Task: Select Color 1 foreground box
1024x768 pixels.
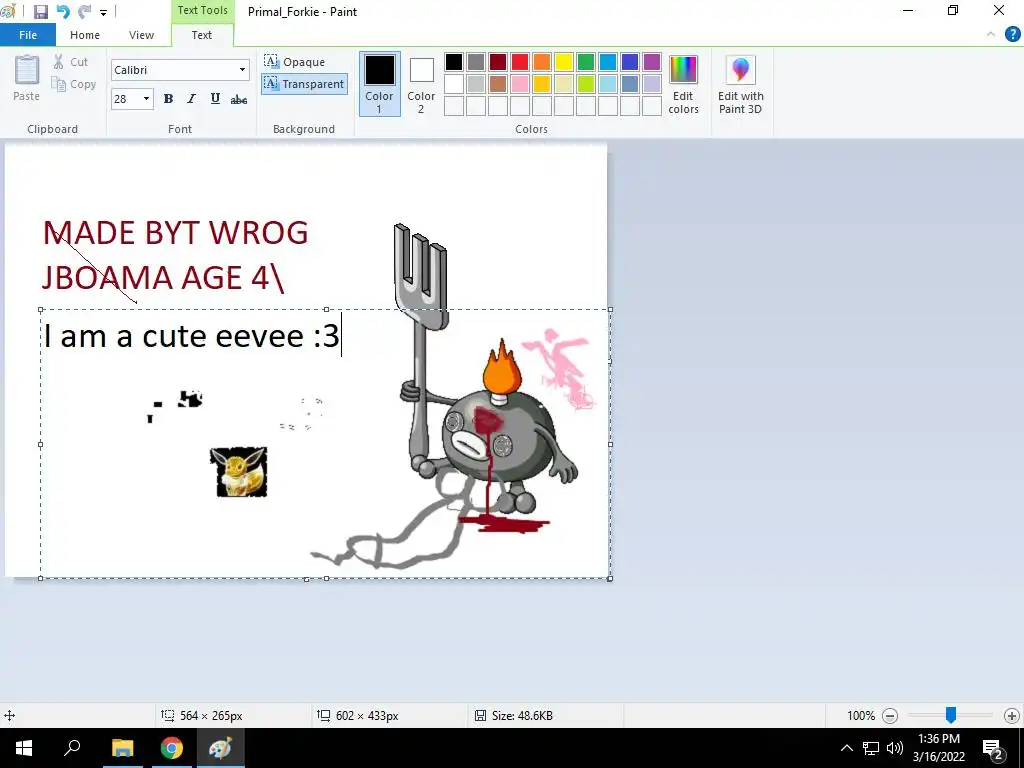Action: [379, 84]
